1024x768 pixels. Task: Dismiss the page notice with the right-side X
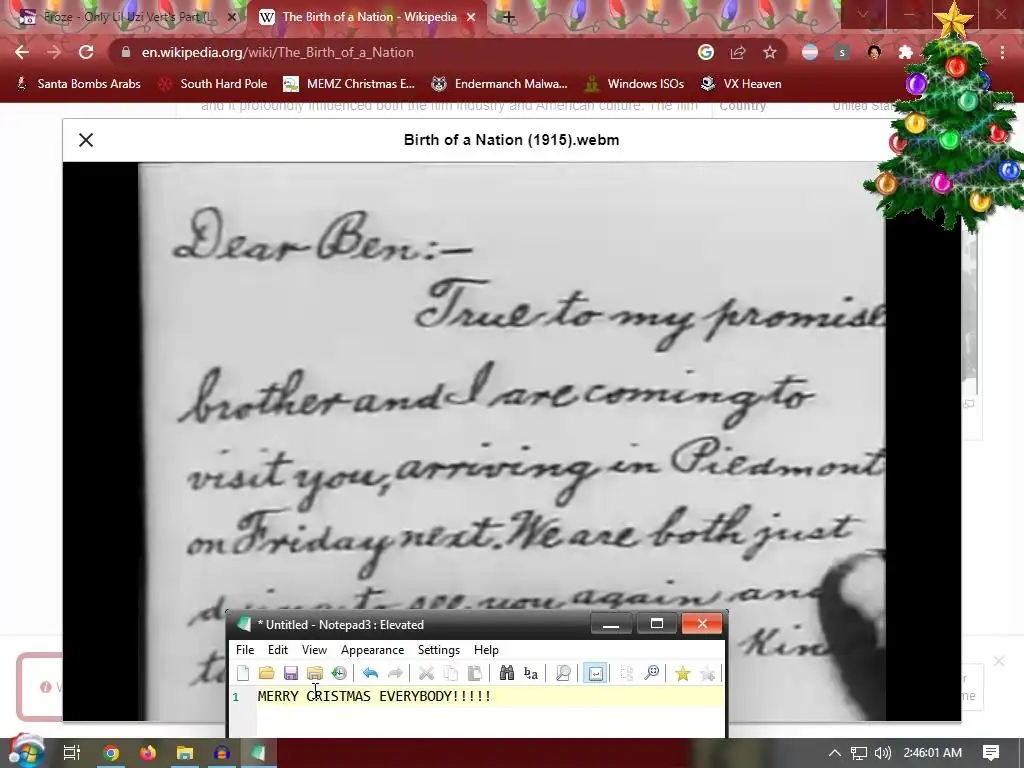999,662
